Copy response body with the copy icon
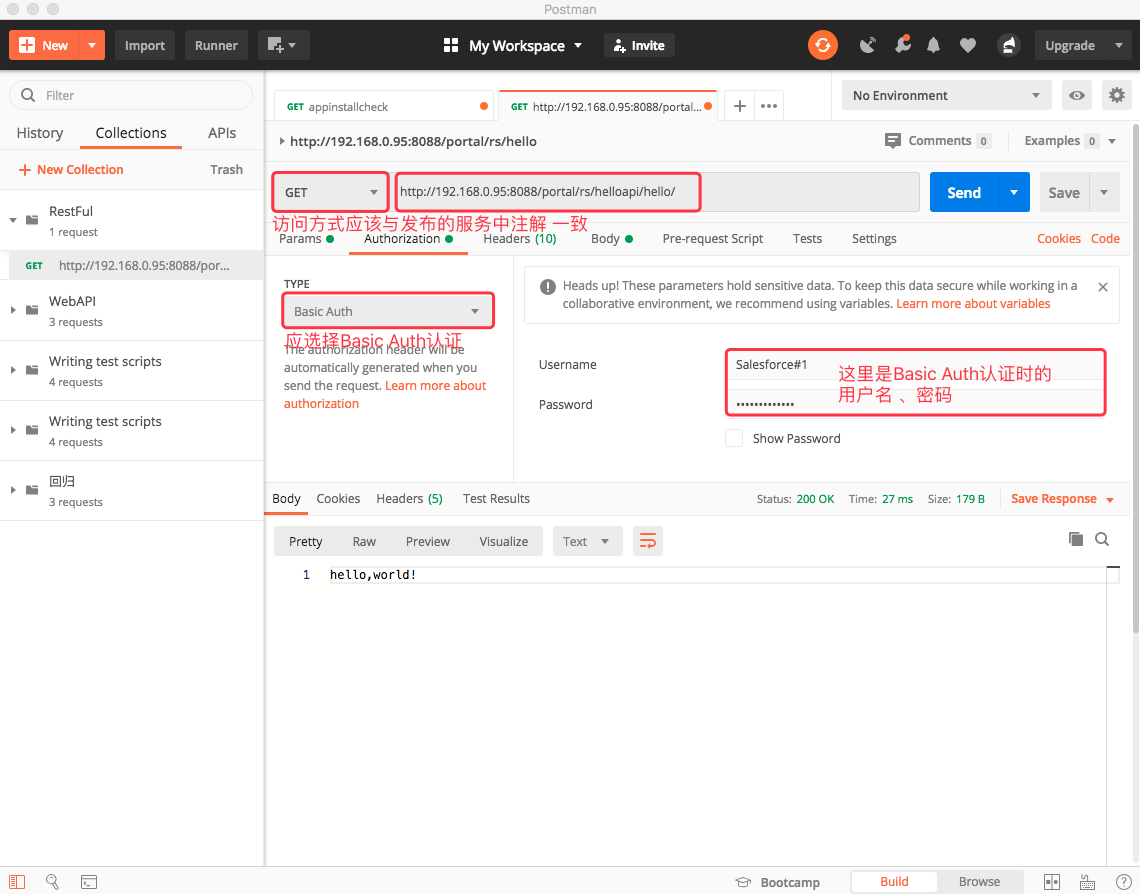Image resolution: width=1140 pixels, height=894 pixels. click(1076, 539)
